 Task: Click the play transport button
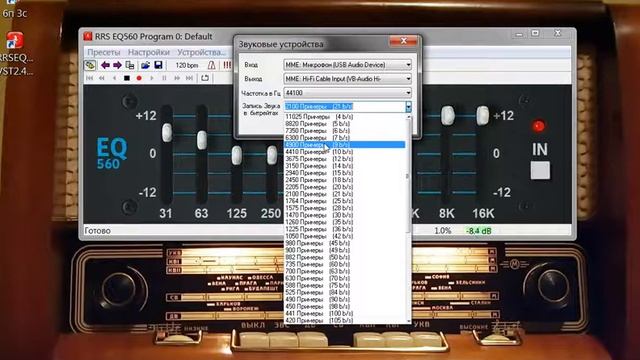coord(152,78)
